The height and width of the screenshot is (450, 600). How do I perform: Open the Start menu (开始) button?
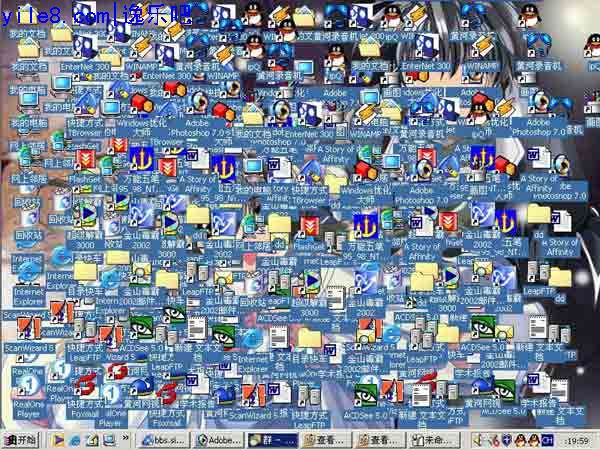22,439
